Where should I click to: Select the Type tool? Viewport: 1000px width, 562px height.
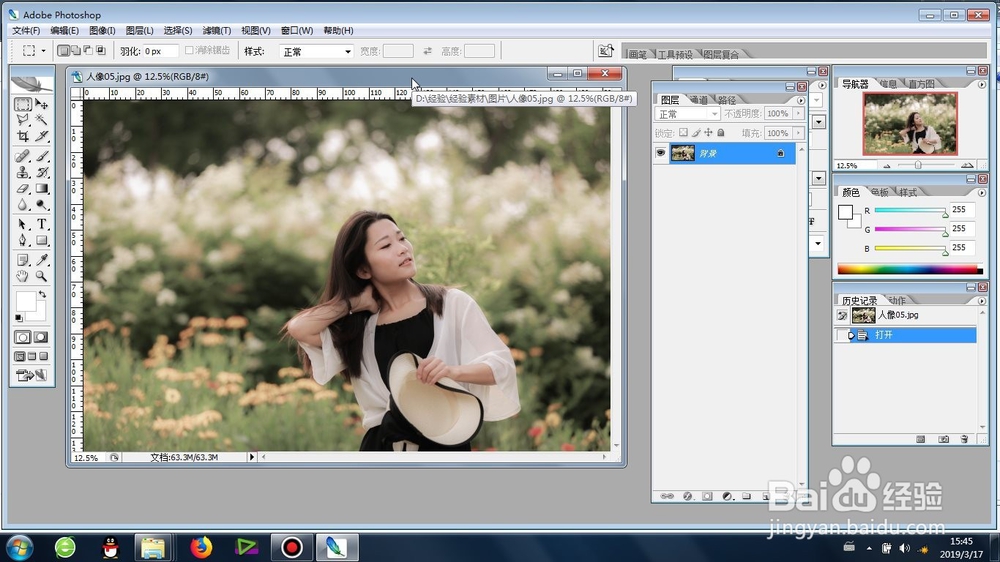(x=41, y=225)
